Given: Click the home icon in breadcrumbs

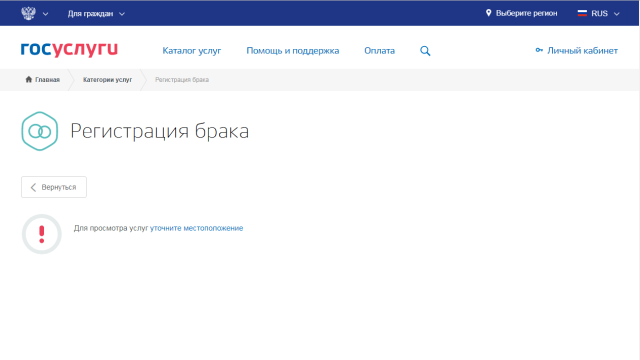Looking at the screenshot, I should pyautogui.click(x=29, y=79).
